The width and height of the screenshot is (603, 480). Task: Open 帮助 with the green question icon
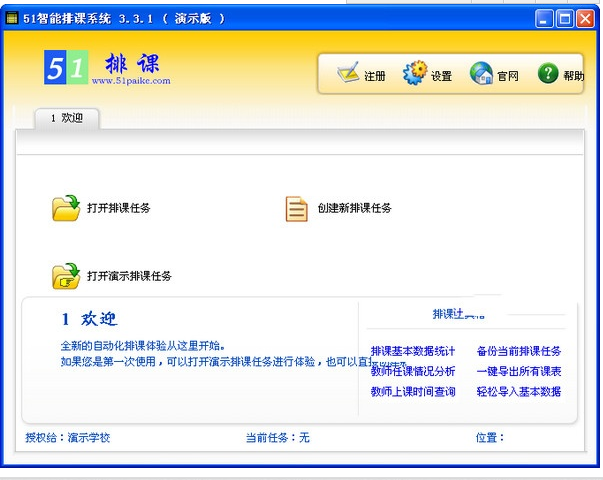tap(547, 74)
